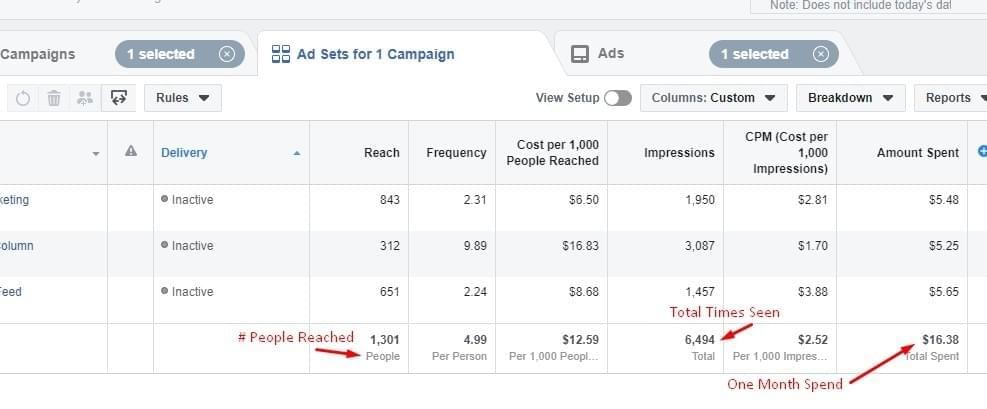Open the Rules dropdown
987x409 pixels.
click(182, 98)
